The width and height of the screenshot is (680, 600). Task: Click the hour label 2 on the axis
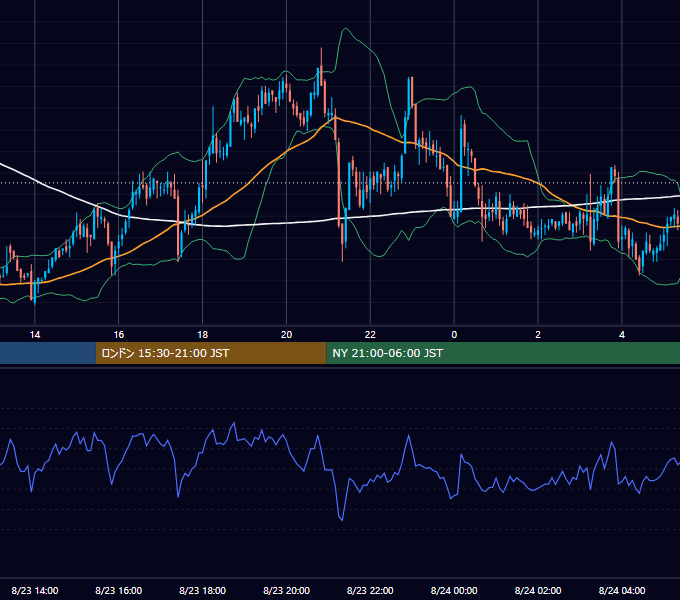pyautogui.click(x=538, y=335)
